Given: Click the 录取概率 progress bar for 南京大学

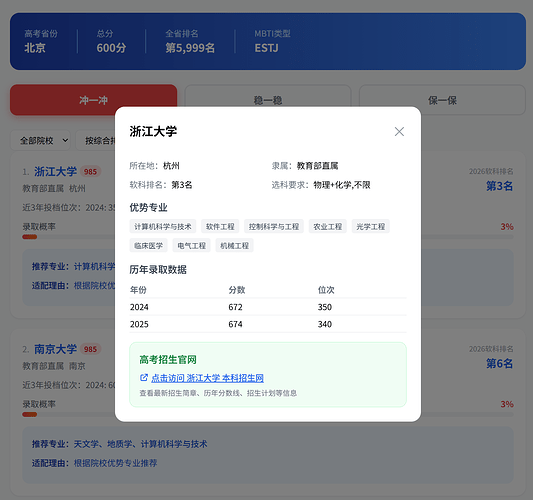Looking at the screenshot, I should point(68,415).
